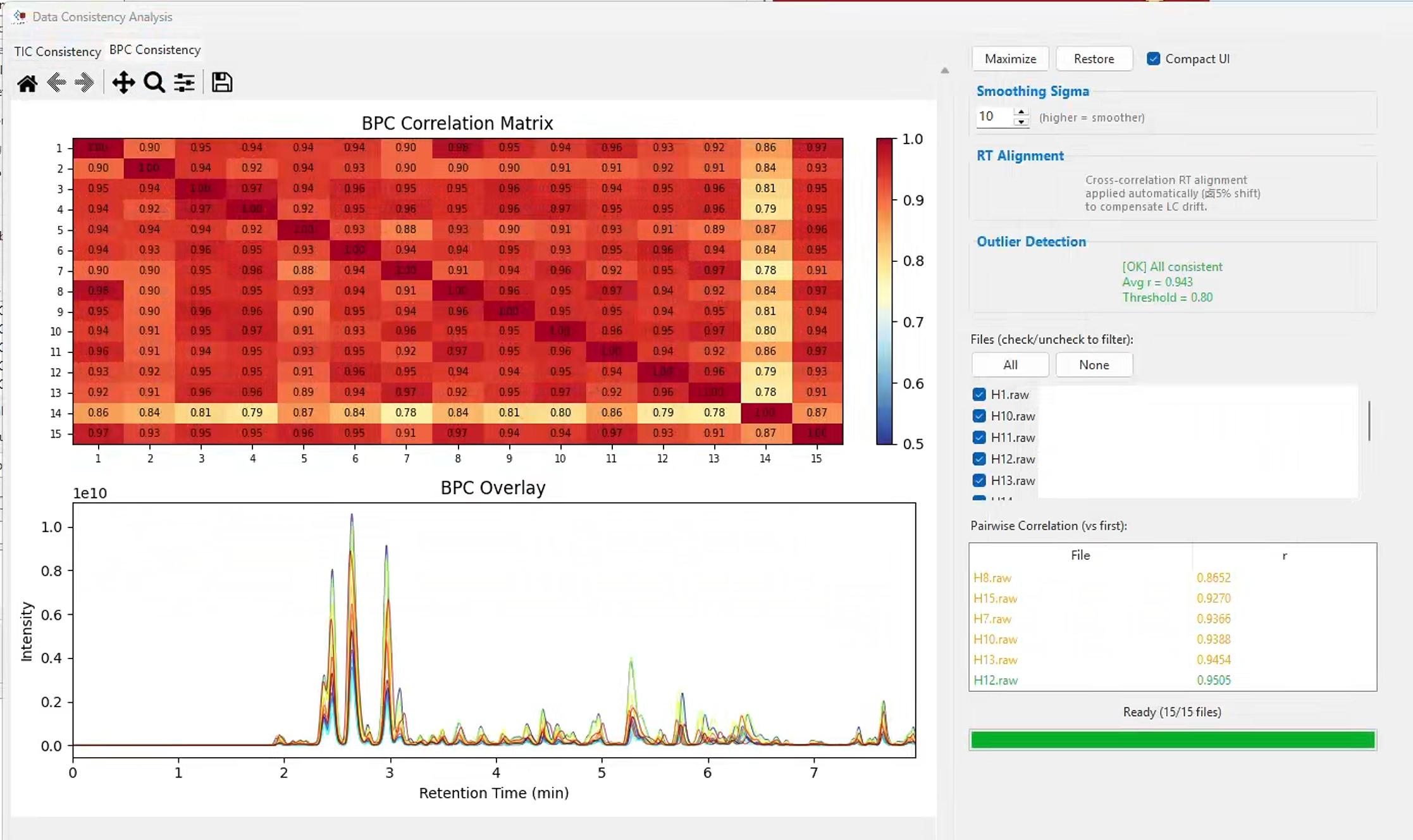Click the forward view arrow icon

pyautogui.click(x=84, y=82)
